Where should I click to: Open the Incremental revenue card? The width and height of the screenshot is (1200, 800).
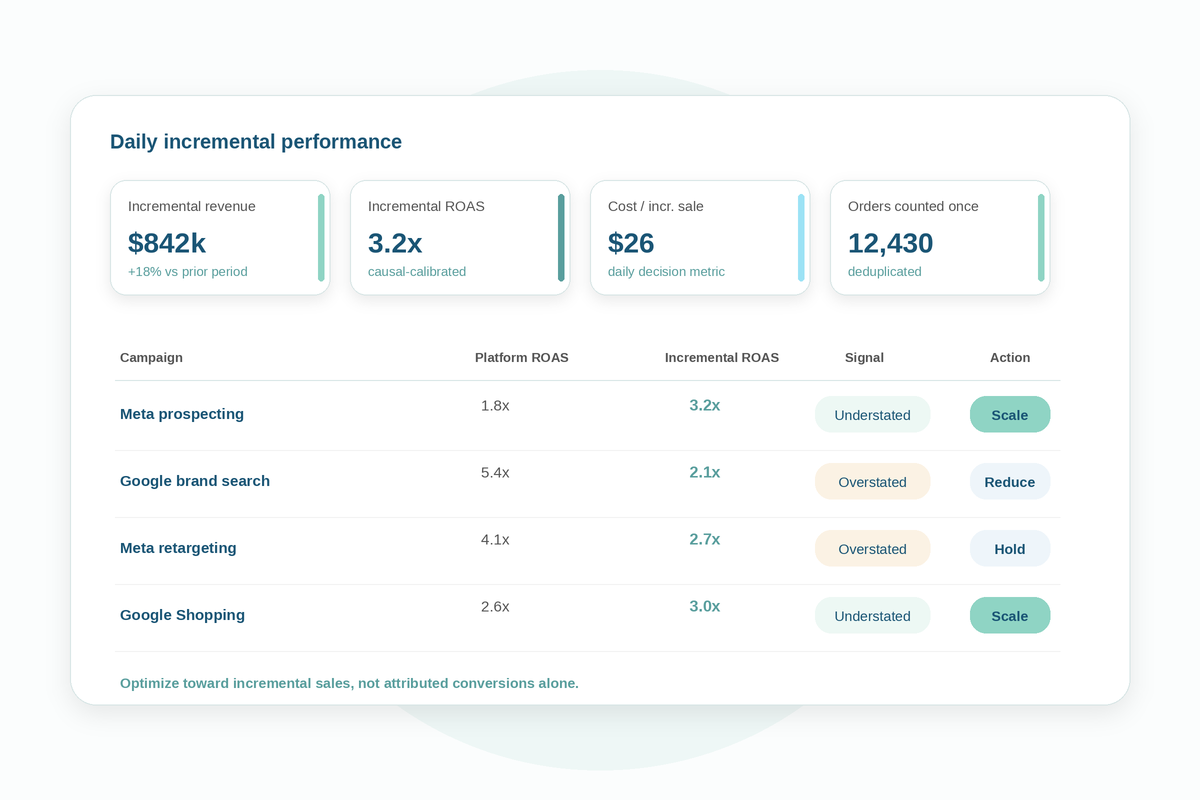click(220, 238)
